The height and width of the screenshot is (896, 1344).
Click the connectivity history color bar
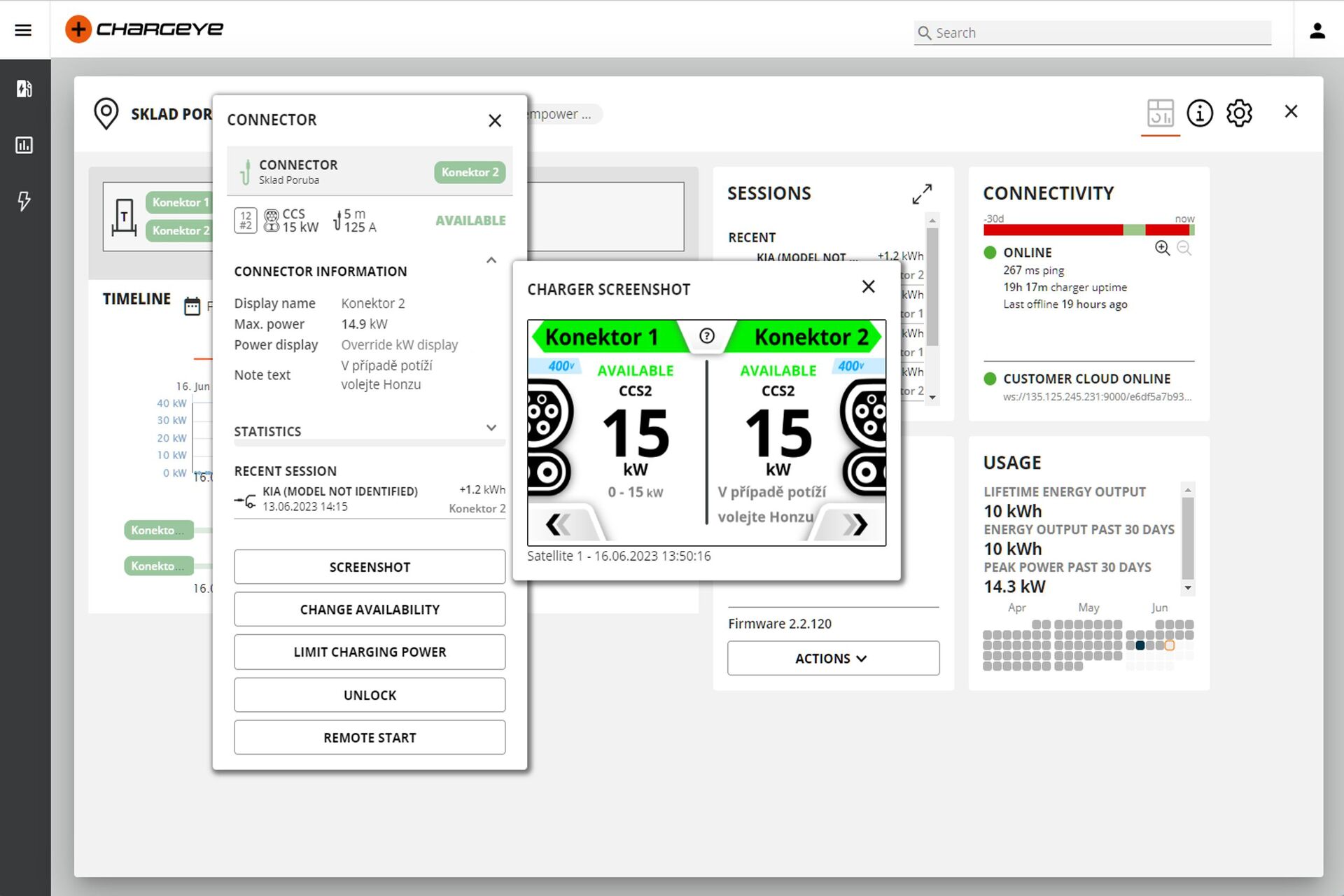point(1088,230)
